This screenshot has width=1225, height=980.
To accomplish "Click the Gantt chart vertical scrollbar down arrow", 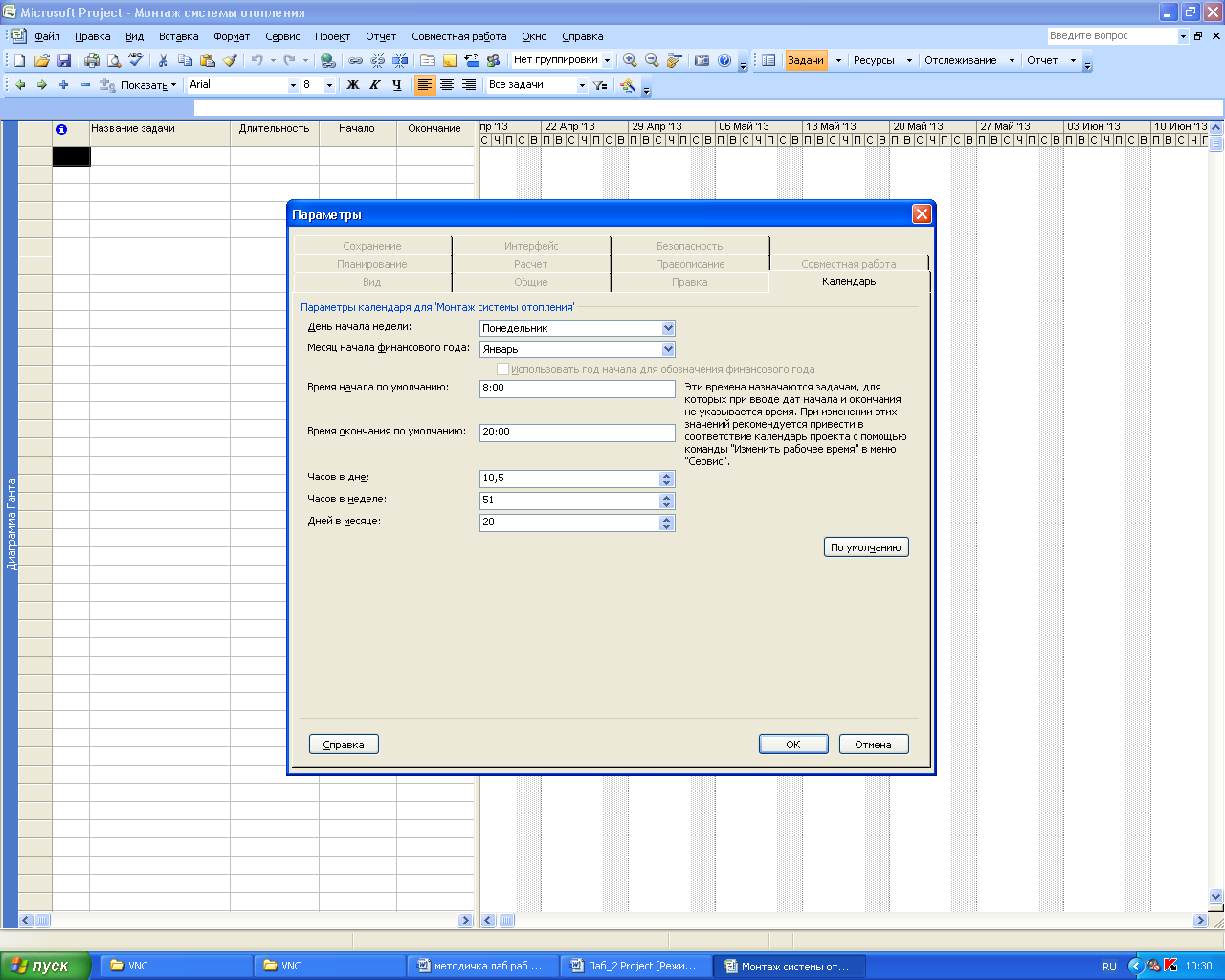I will tap(1216, 897).
